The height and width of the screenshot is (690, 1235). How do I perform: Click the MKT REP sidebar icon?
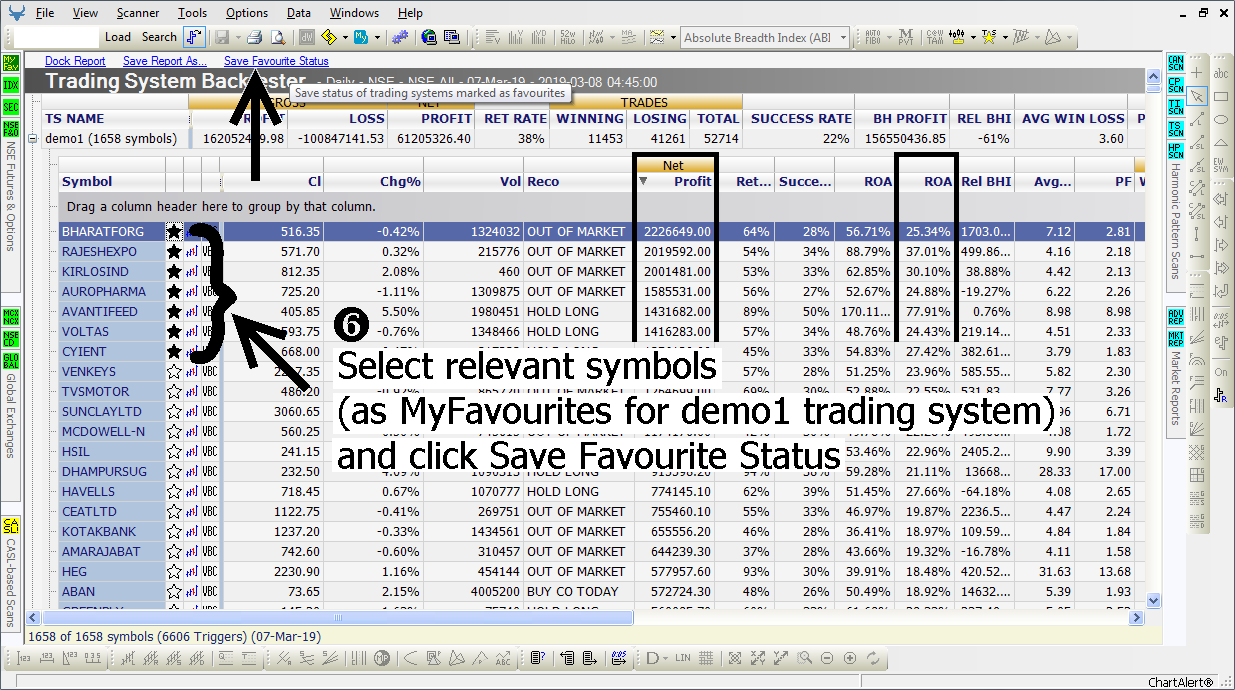[x=1176, y=340]
